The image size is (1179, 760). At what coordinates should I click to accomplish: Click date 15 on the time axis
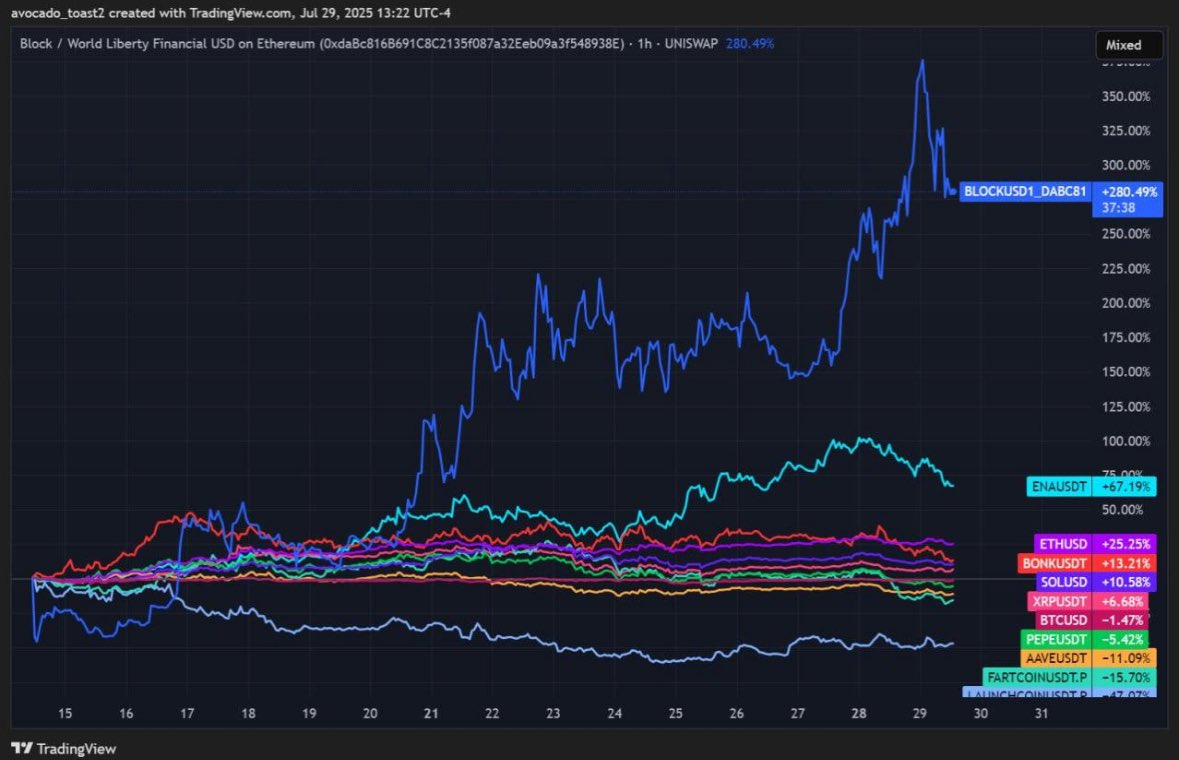point(65,713)
